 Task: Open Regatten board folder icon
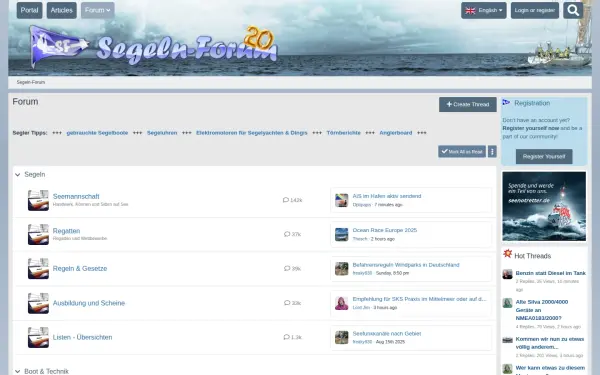point(38,234)
